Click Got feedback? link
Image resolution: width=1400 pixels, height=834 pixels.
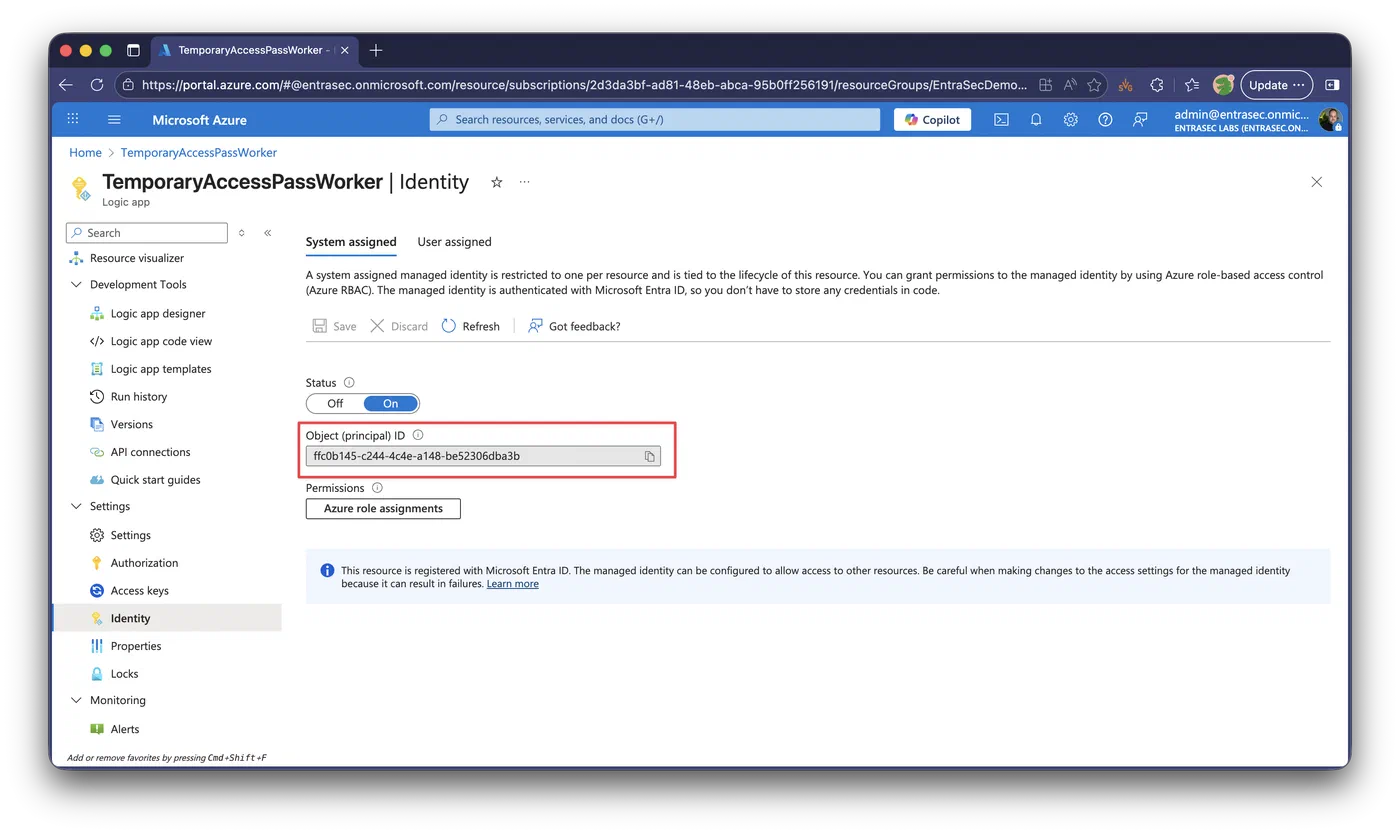(x=574, y=326)
